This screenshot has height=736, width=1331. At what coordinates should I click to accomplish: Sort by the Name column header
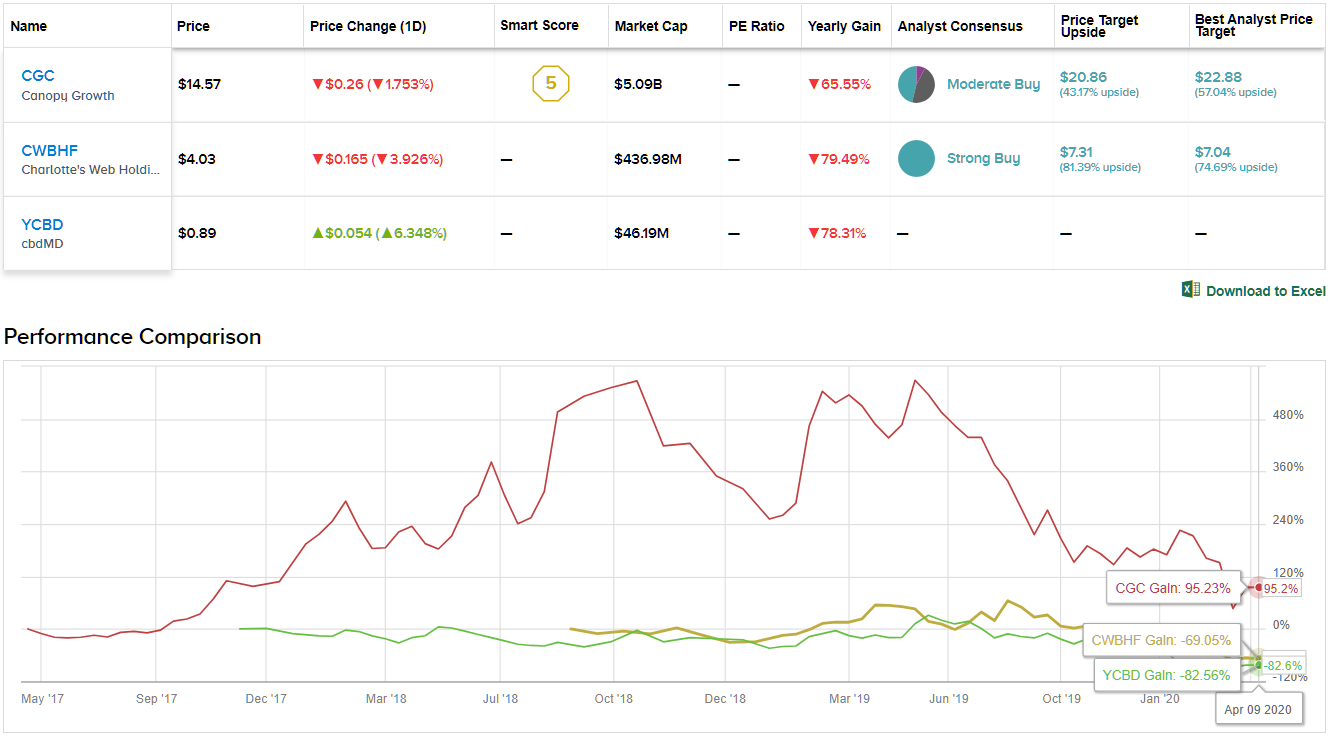click(x=29, y=26)
